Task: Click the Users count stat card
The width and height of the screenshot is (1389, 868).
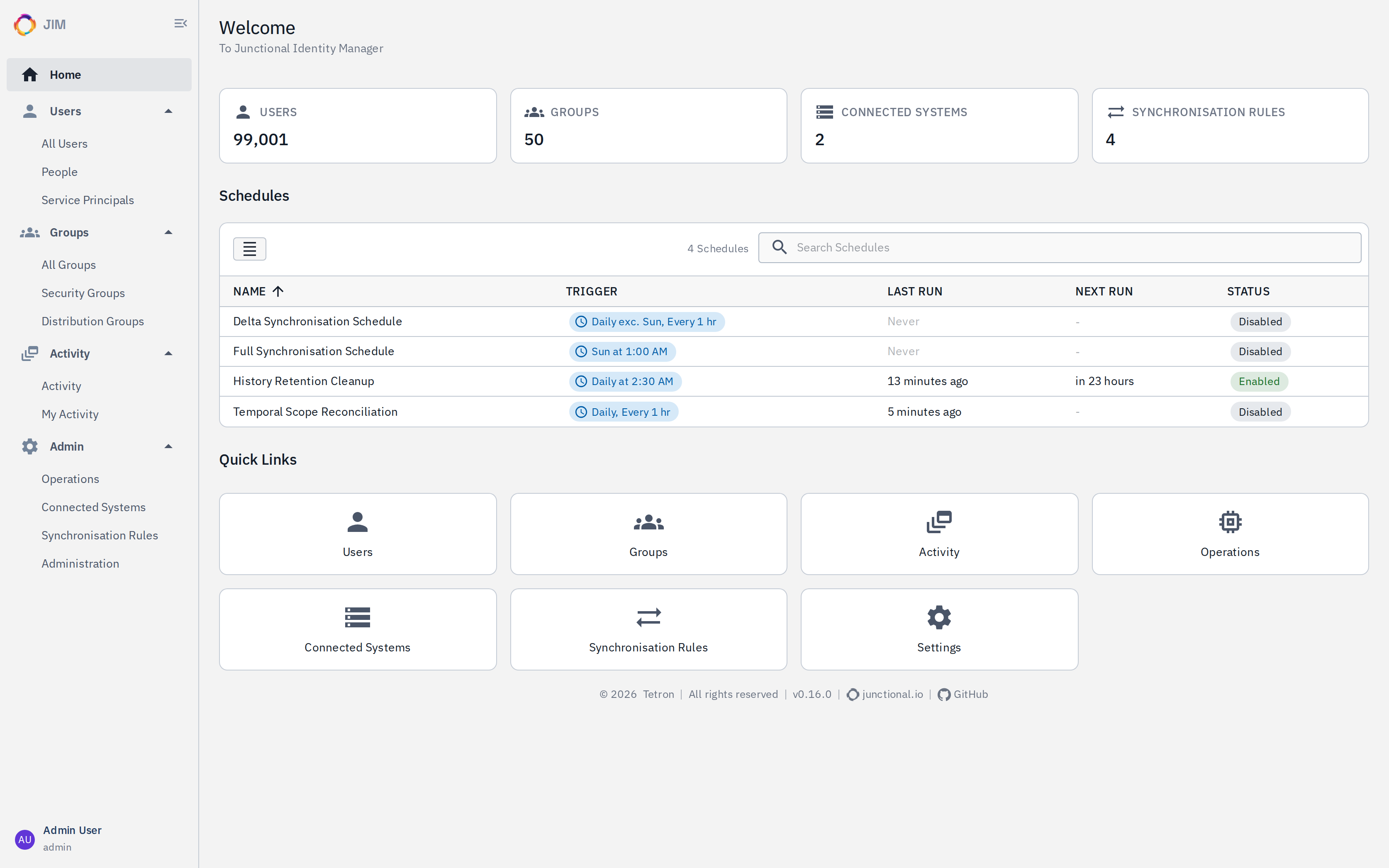Action: 358,126
